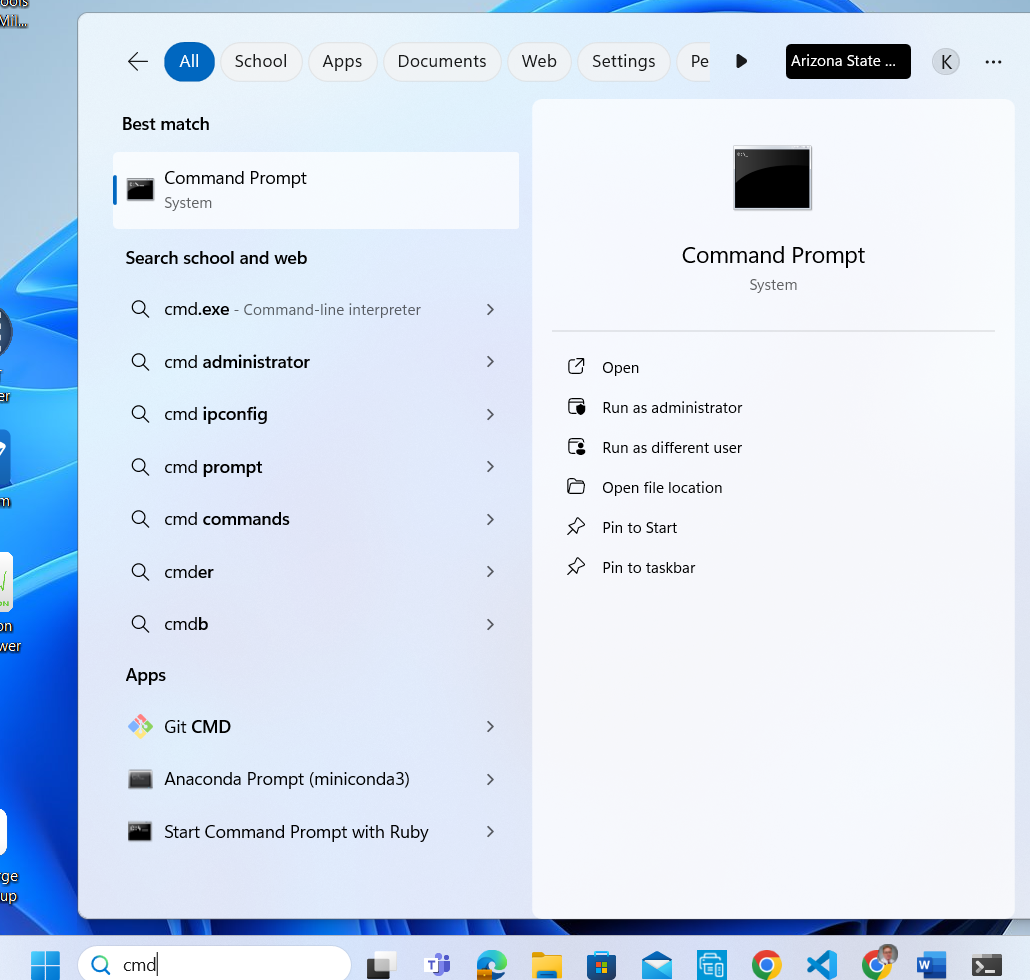Expand the Git CMD app chevron

tap(490, 726)
